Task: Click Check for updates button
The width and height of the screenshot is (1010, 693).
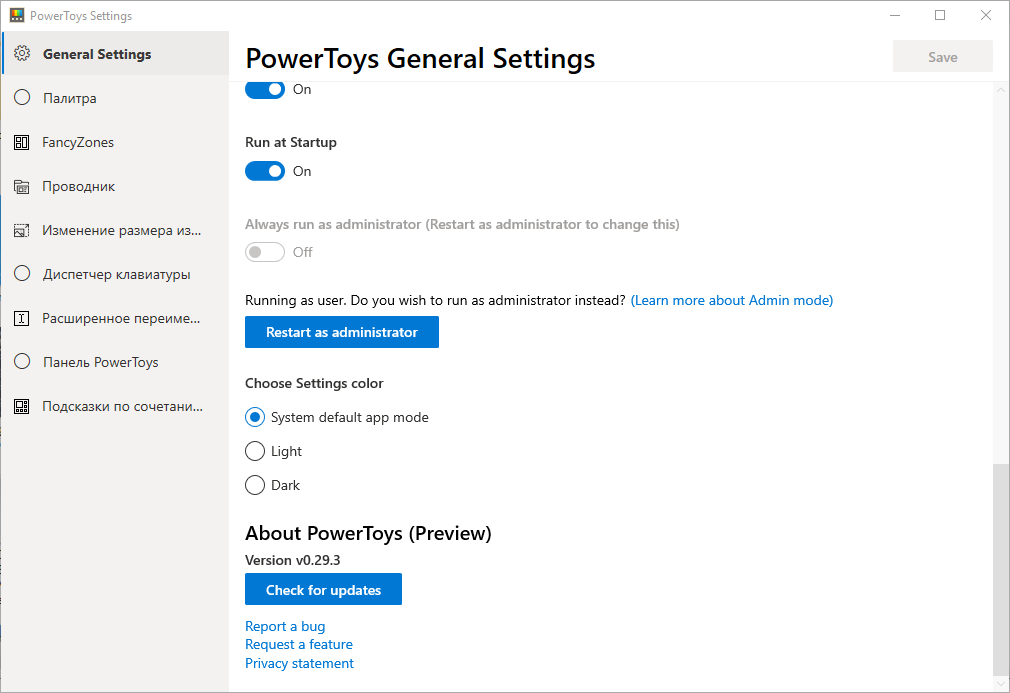Action: (x=323, y=590)
